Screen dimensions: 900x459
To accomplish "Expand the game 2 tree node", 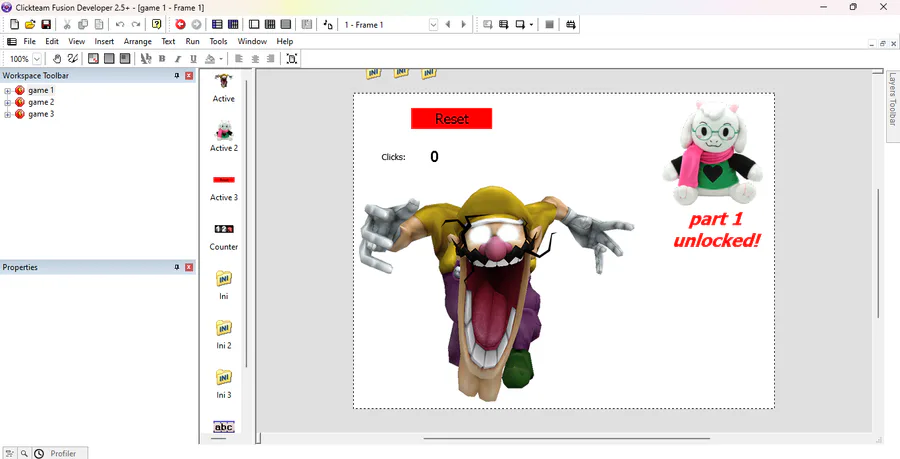I will pyautogui.click(x=7, y=103).
